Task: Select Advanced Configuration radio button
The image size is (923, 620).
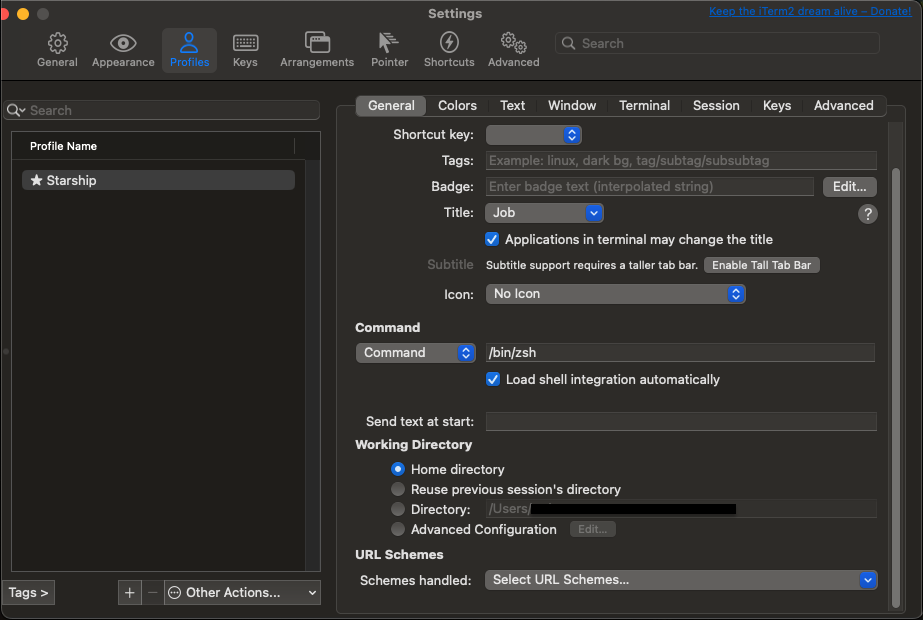Action: point(398,529)
